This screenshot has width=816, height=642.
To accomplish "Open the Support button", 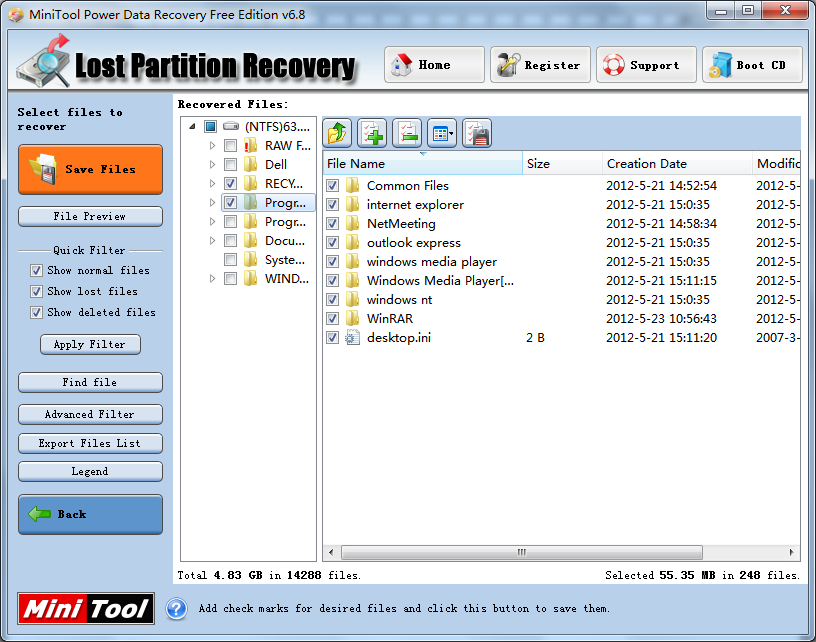I will [646, 65].
